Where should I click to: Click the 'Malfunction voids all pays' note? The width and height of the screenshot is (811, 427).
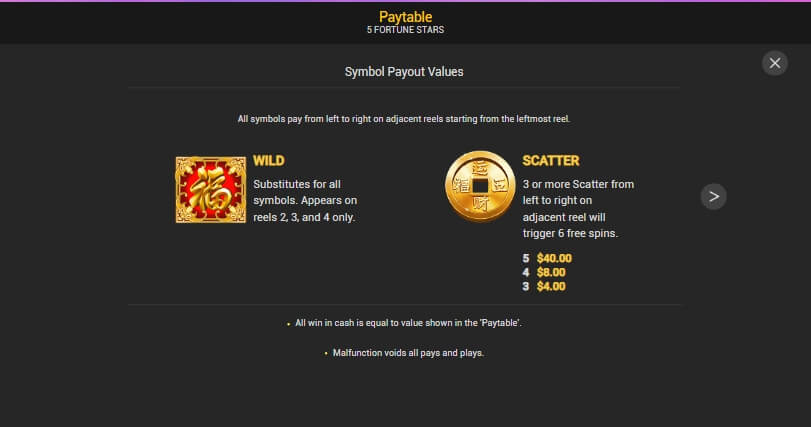point(408,353)
